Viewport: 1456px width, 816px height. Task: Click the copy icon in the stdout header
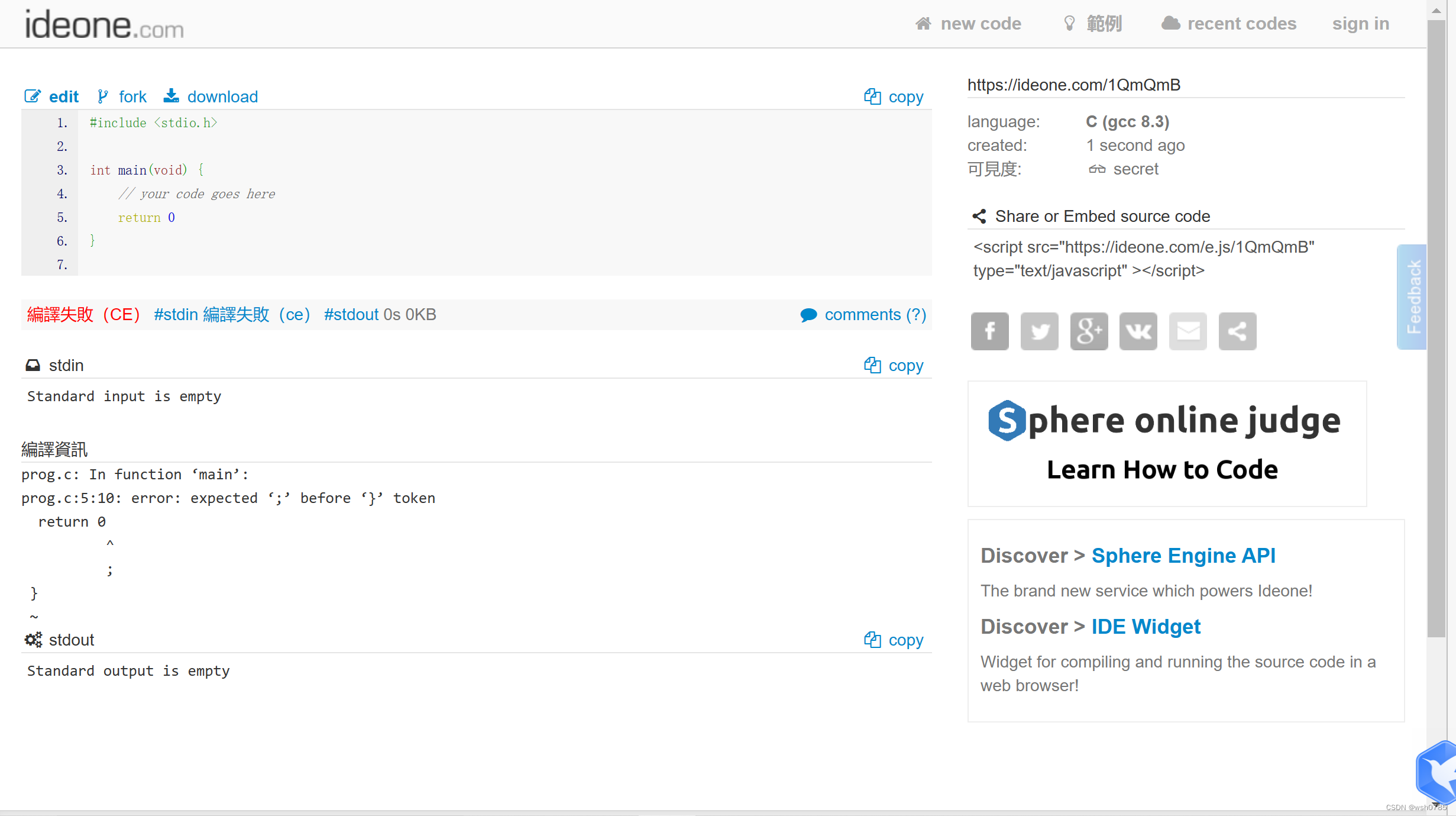[872, 640]
